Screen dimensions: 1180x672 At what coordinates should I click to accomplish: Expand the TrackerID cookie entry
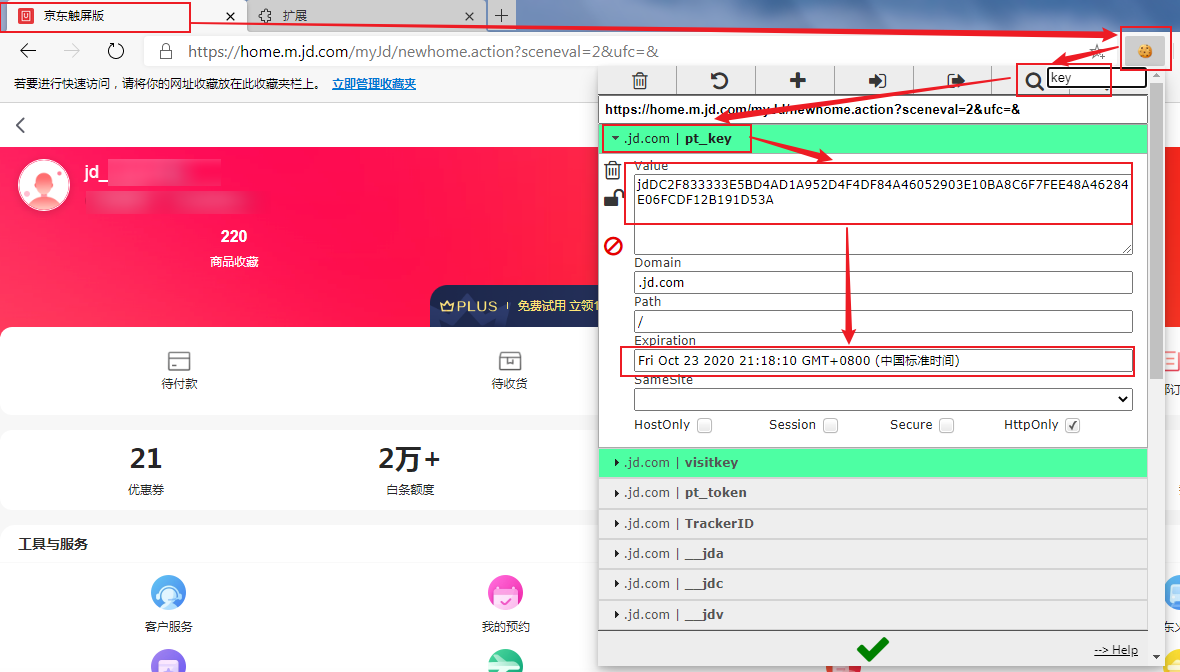[719, 524]
